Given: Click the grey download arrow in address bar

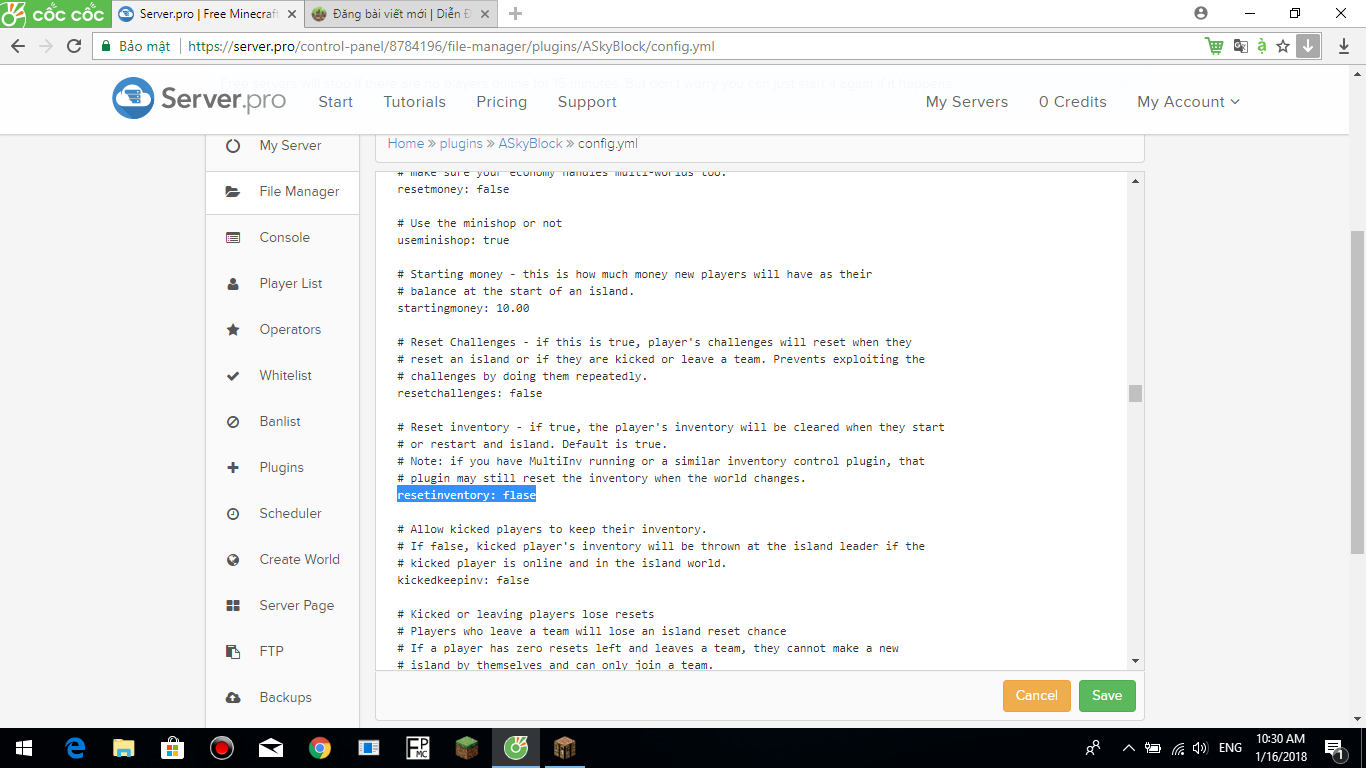Looking at the screenshot, I should [x=1308, y=46].
